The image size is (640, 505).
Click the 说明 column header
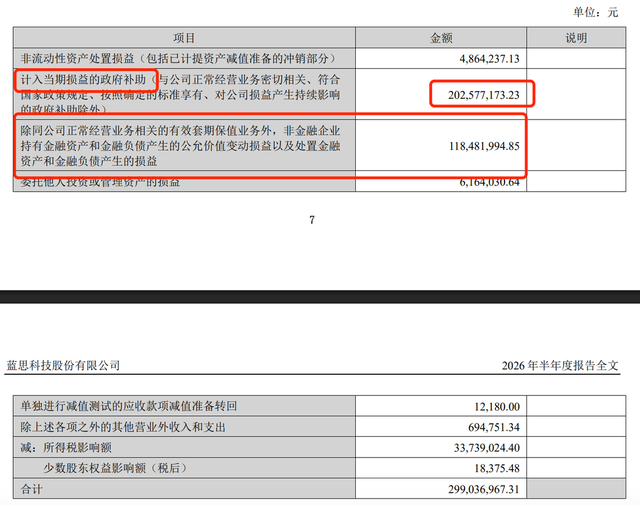coord(576,38)
